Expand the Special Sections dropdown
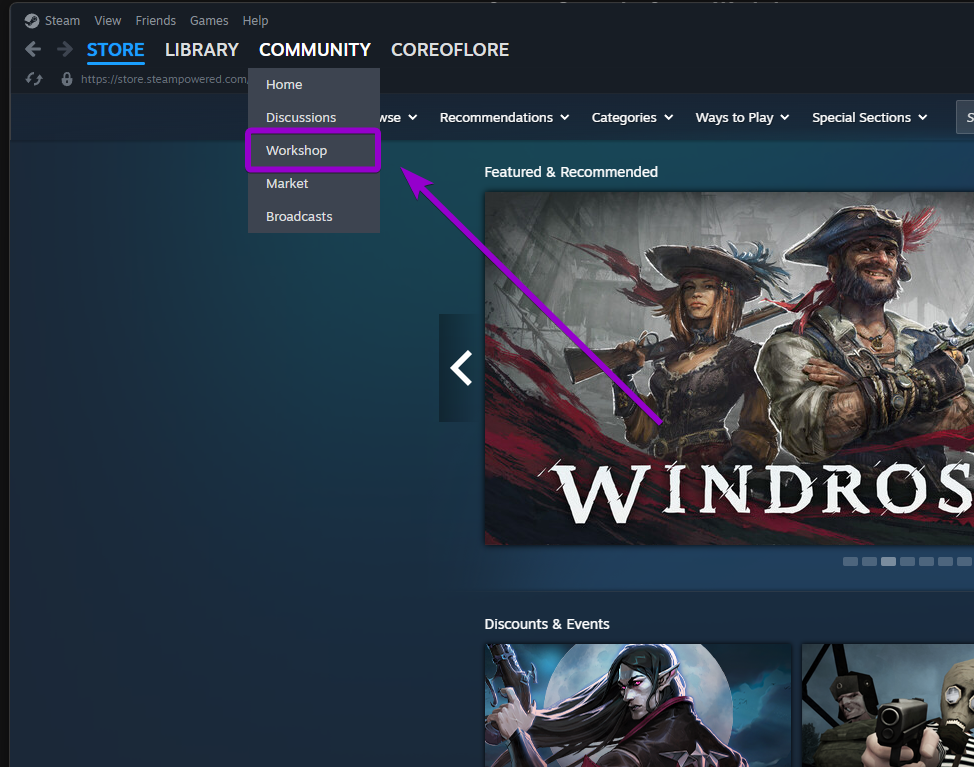This screenshot has height=767, width=974. [x=870, y=117]
